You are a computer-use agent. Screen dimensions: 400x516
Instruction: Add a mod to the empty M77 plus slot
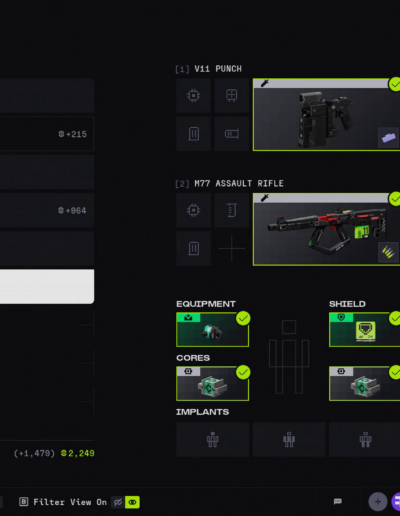pyautogui.click(x=232, y=248)
